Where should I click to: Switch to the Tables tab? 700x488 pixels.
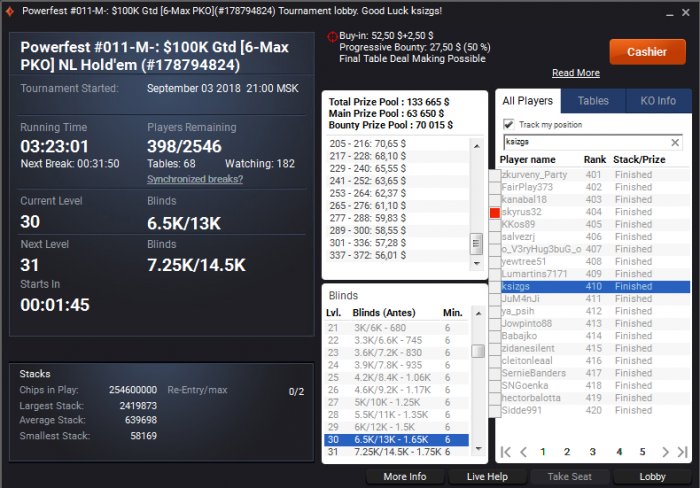[x=593, y=101]
